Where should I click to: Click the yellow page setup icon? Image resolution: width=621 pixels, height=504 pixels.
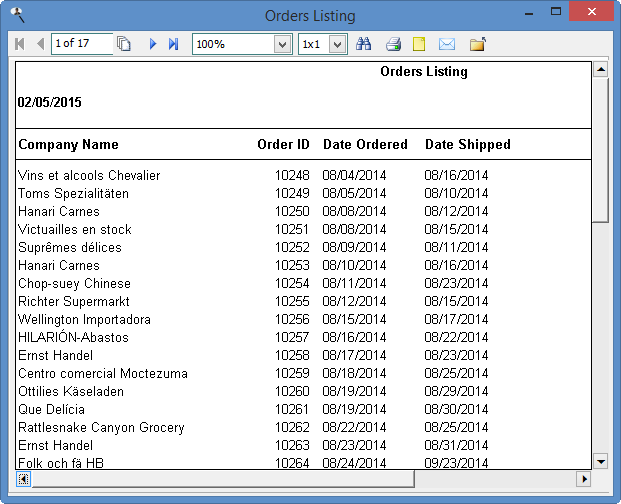tap(419, 44)
